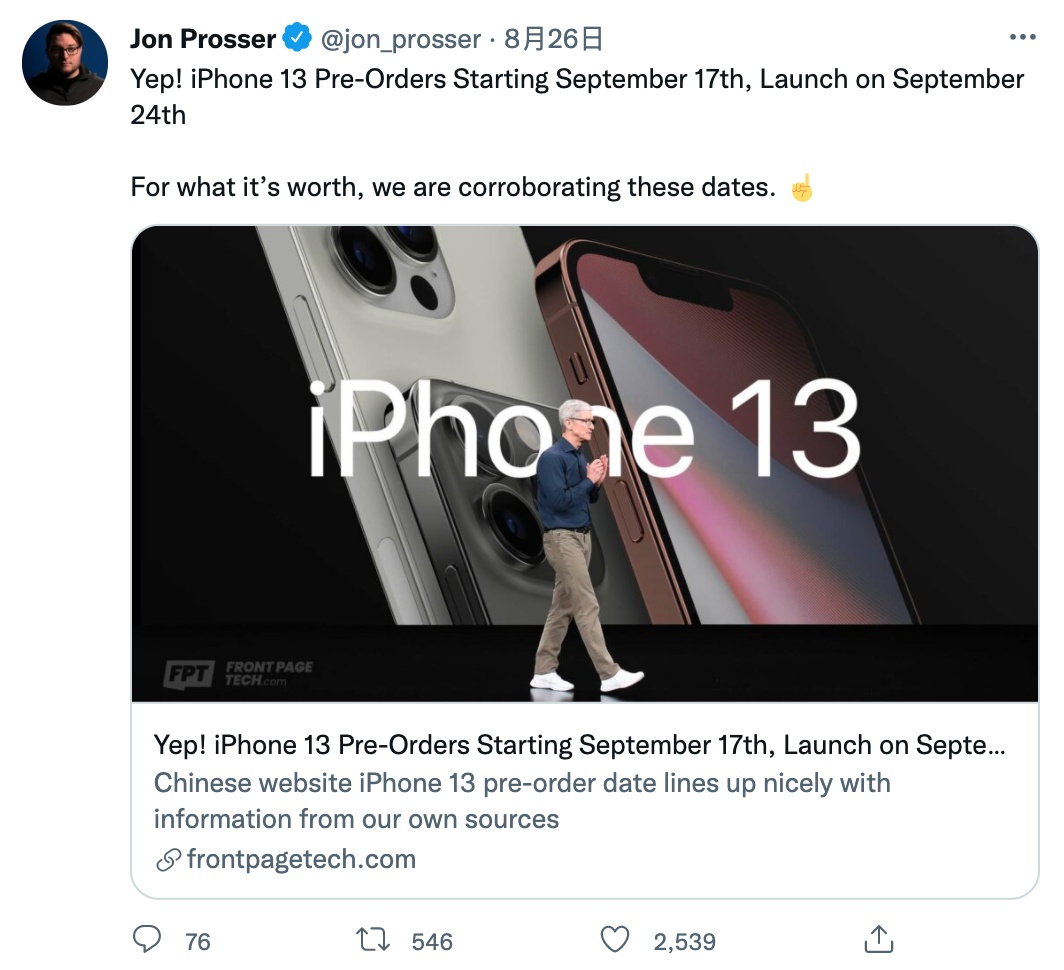The width and height of the screenshot is (1064, 970).
Task: Share tweet using the upload arrow icon
Action: coord(879,939)
